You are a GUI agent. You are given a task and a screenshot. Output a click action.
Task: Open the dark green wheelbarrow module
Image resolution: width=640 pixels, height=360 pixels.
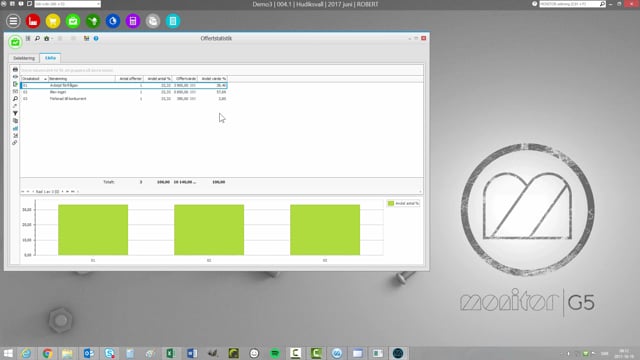pos(93,21)
